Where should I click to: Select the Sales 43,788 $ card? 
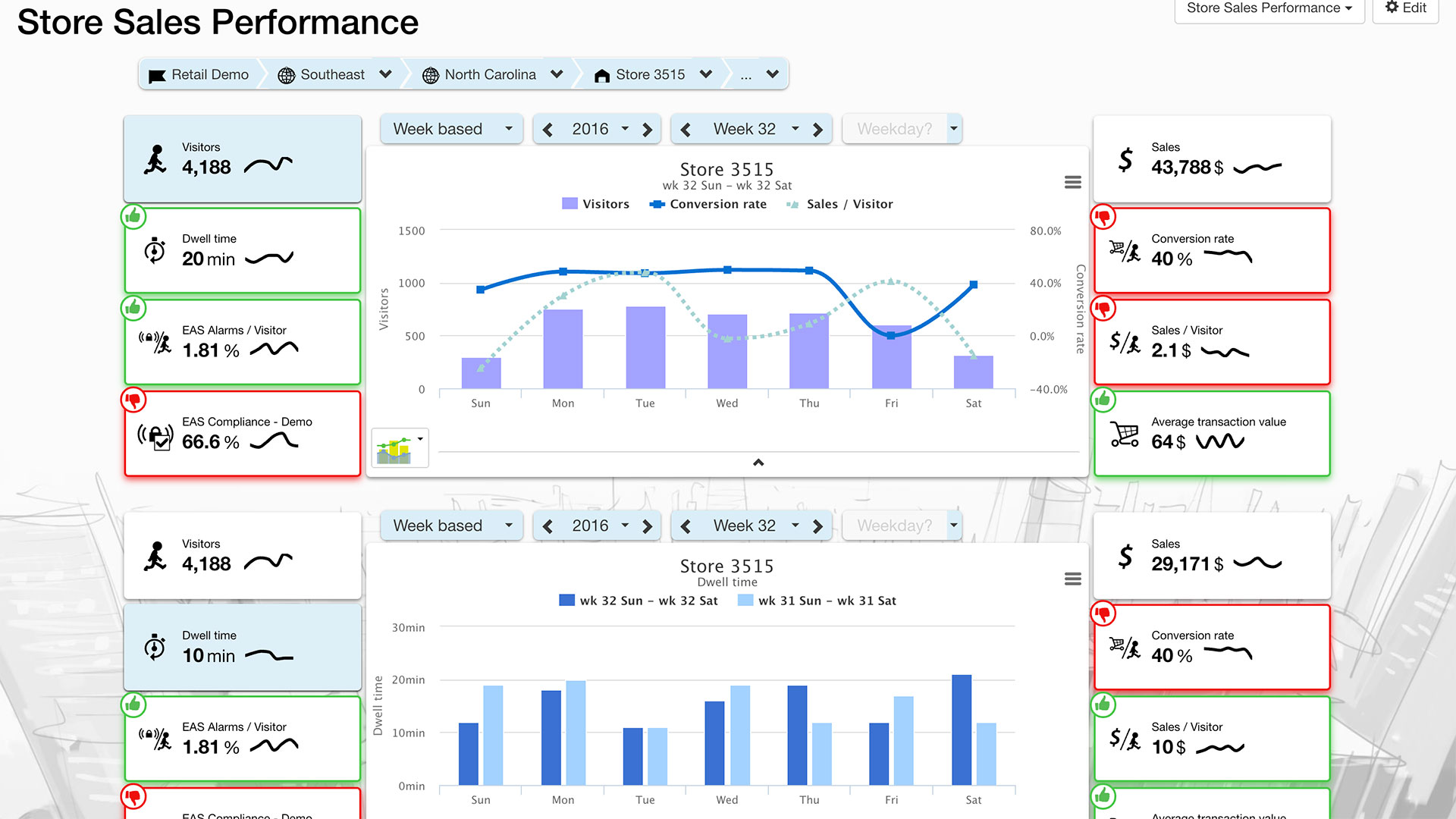pos(1212,158)
